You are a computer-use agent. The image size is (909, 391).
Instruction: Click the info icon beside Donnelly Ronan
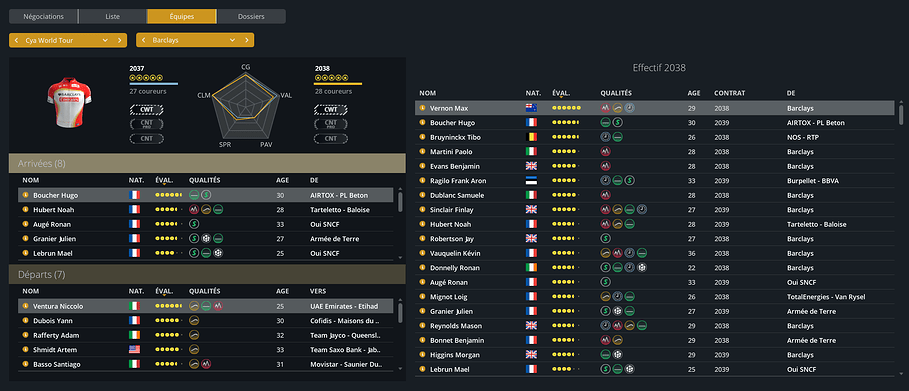click(423, 267)
